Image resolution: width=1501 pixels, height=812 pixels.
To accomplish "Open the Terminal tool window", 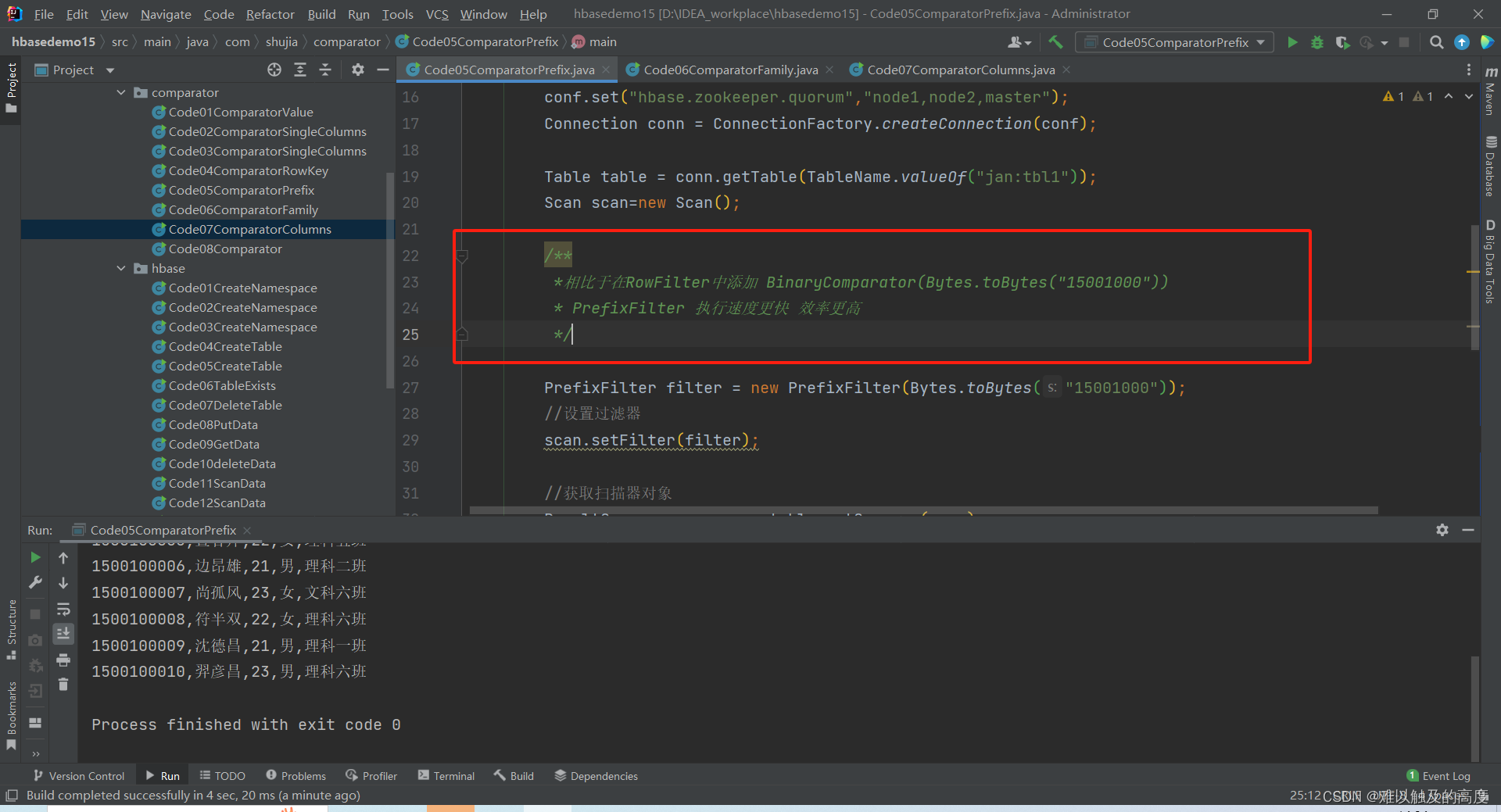I will 446,775.
